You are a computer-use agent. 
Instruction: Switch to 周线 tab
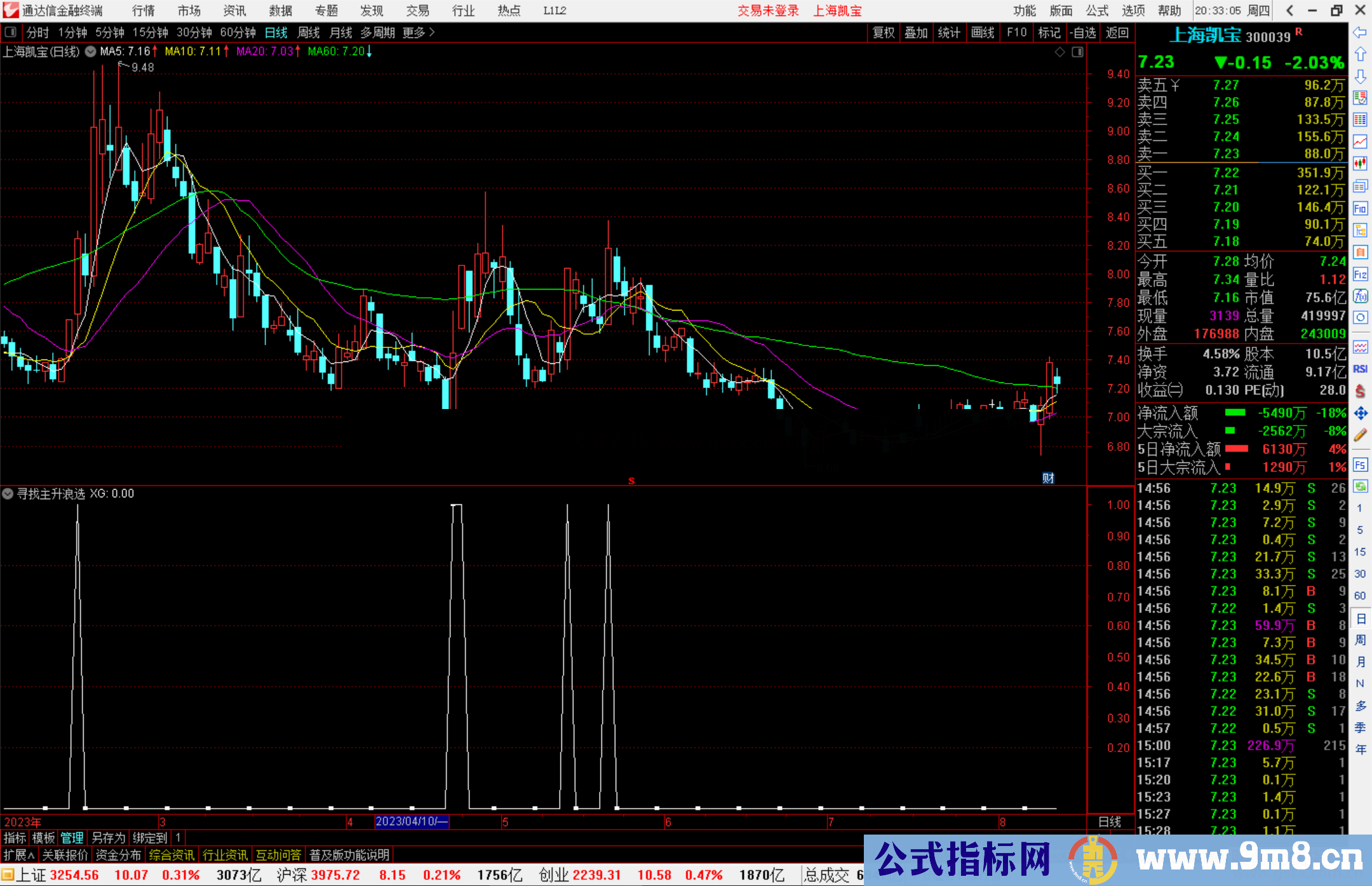tap(309, 32)
